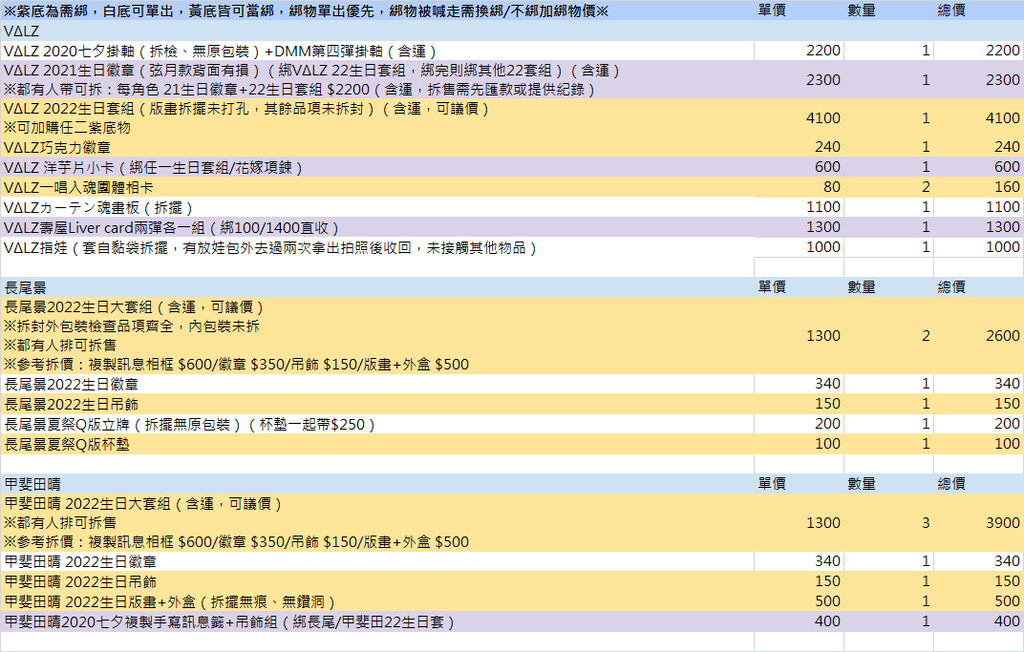
Task: Select the 長尾景 section header cell
Action: [377, 287]
